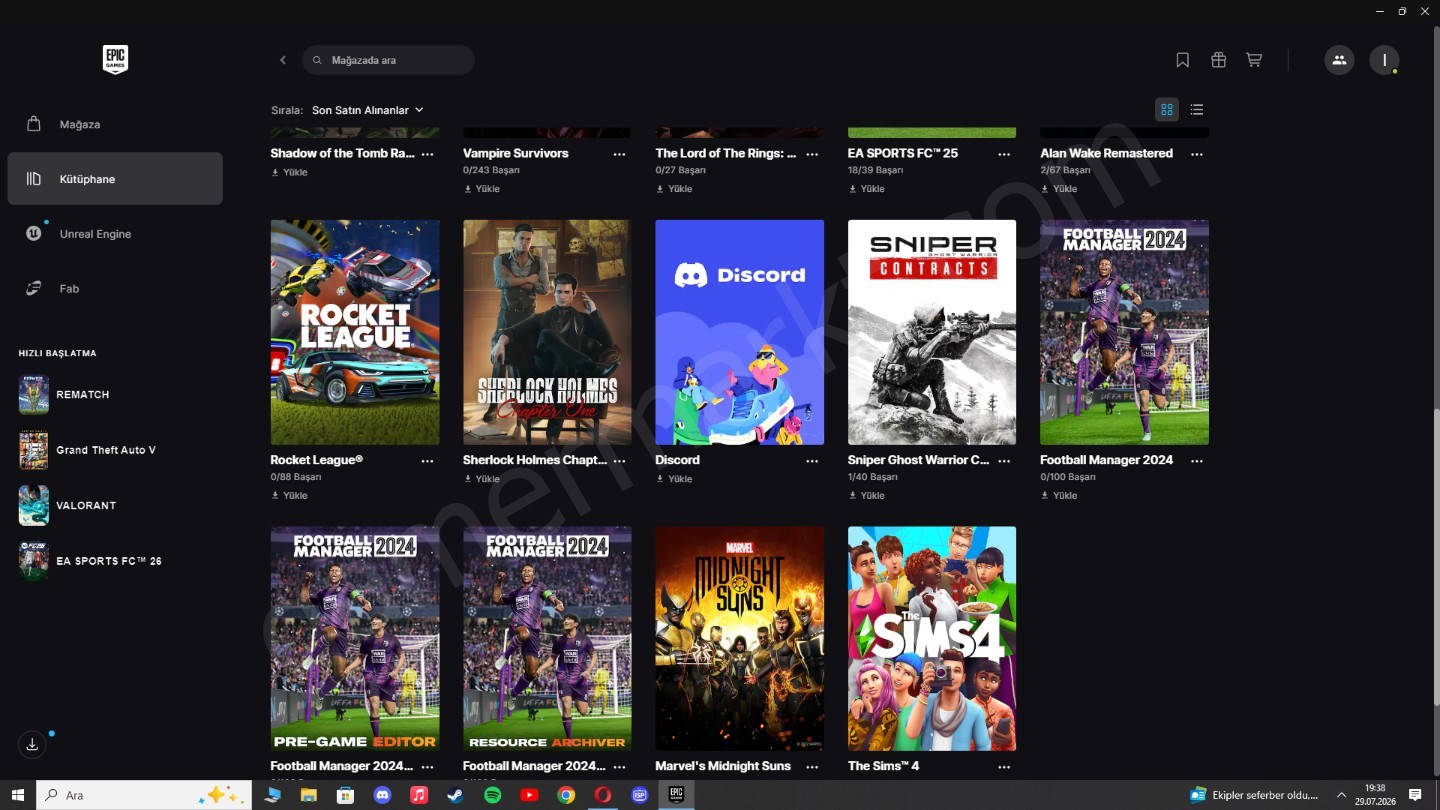Open Google Chrome from the taskbar
The image size is (1440, 810).
(566, 795)
